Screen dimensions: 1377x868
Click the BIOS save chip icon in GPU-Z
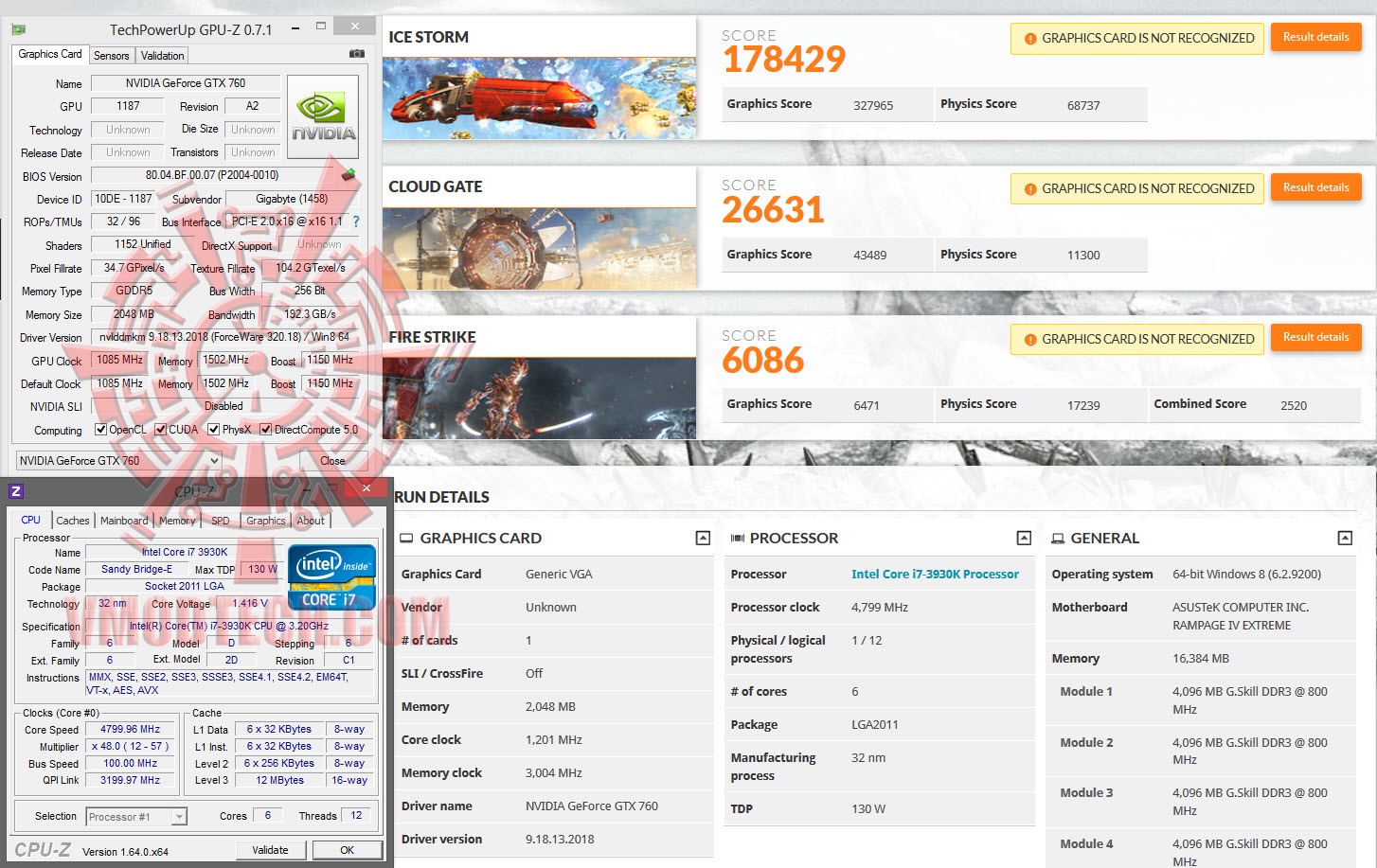pyautogui.click(x=349, y=175)
